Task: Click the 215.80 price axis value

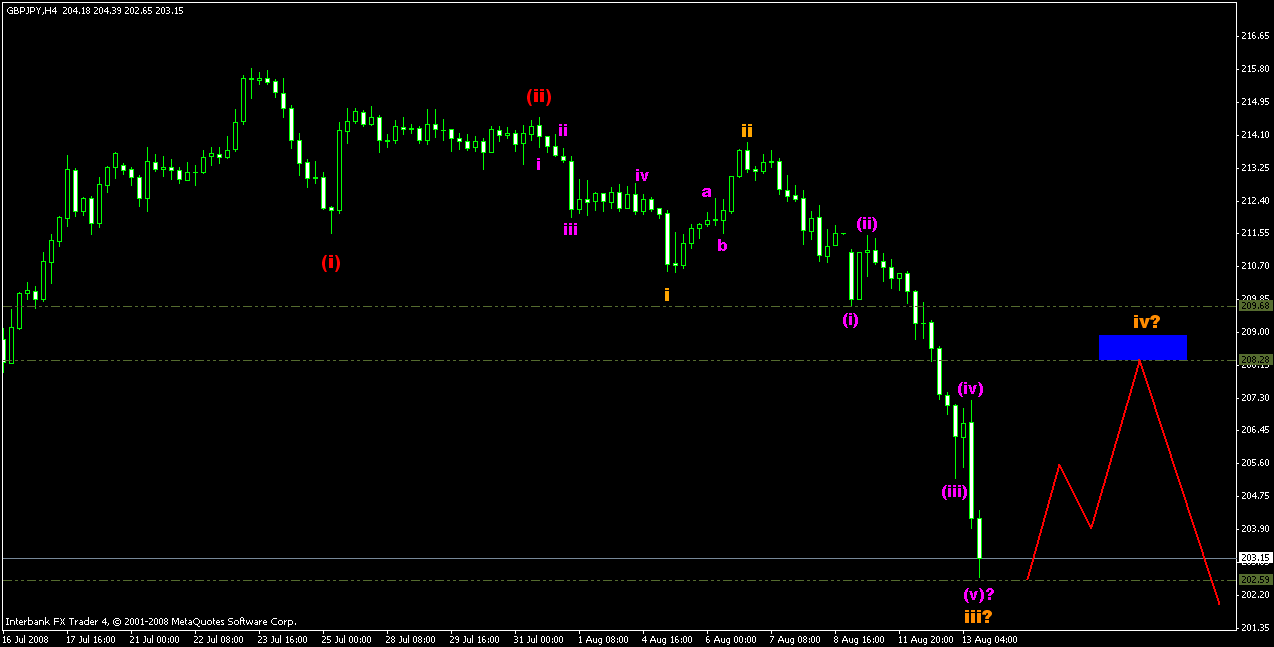Action: pyautogui.click(x=1255, y=69)
